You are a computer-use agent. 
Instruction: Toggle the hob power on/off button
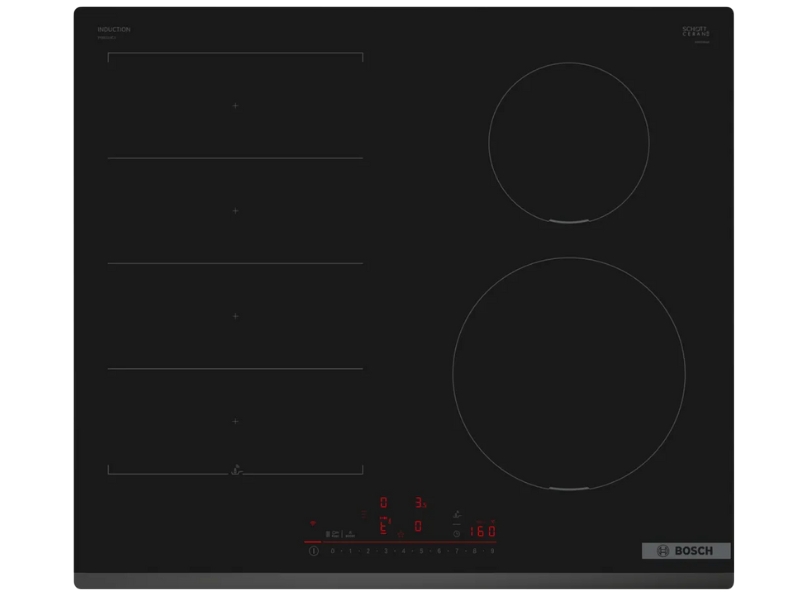tap(313, 551)
